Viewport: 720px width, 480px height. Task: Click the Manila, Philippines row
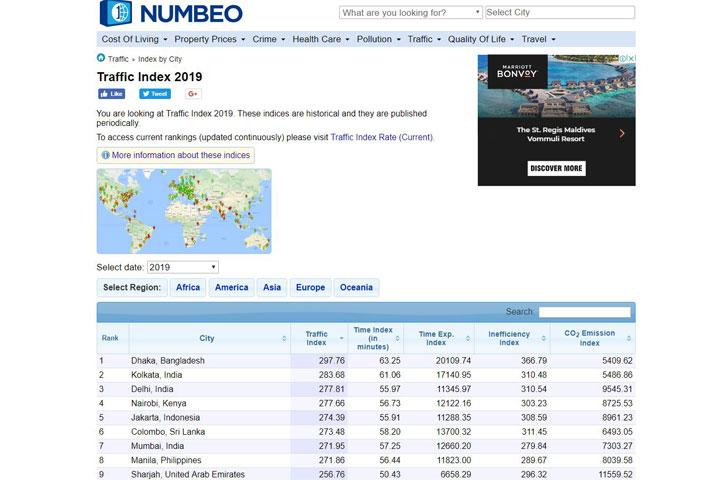tap(366, 460)
